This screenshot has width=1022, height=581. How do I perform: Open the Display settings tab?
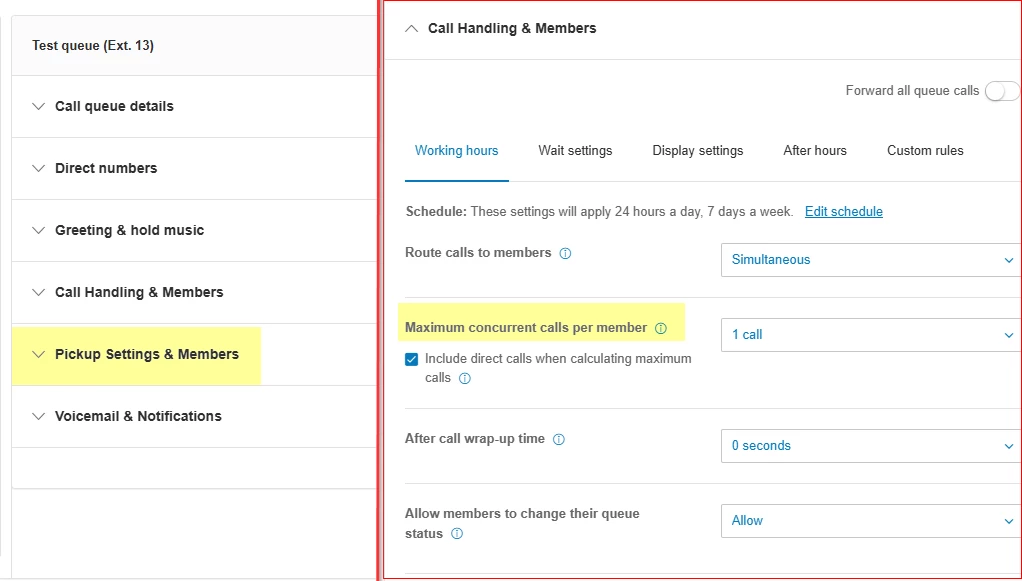click(698, 151)
